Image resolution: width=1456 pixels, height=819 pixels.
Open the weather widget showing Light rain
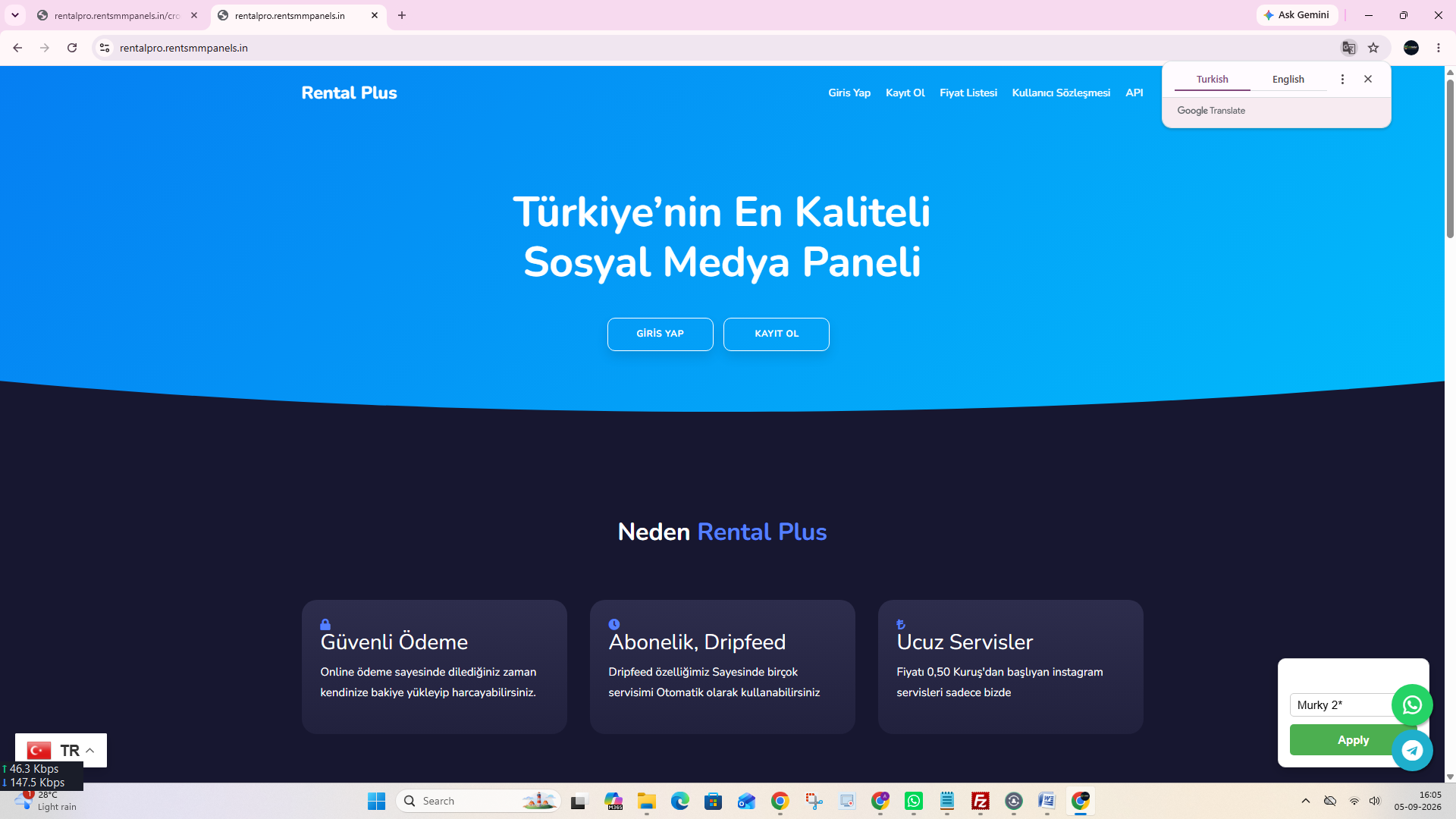[x=45, y=801]
